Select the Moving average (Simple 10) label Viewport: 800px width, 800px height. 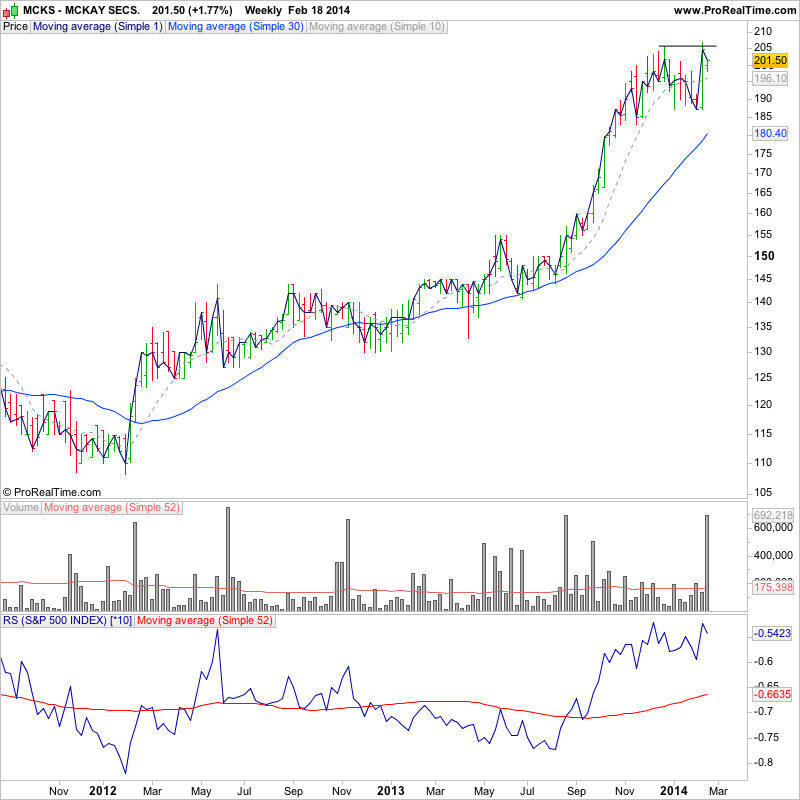[377, 27]
